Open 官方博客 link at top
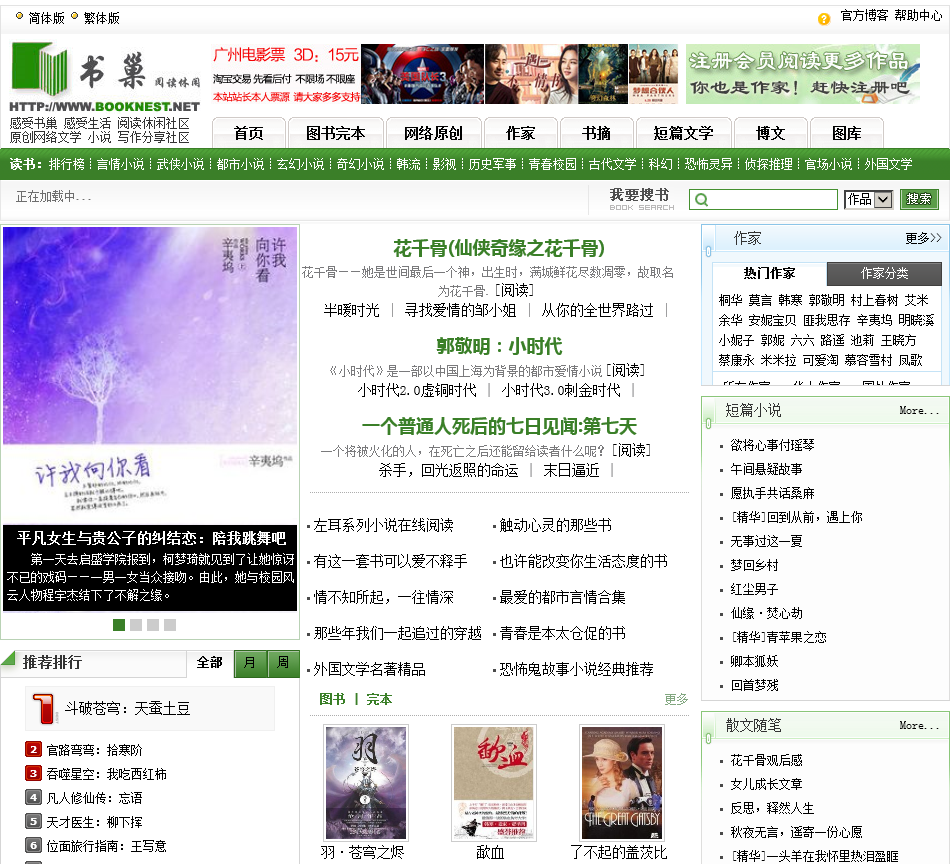This screenshot has width=950, height=864. [864, 16]
